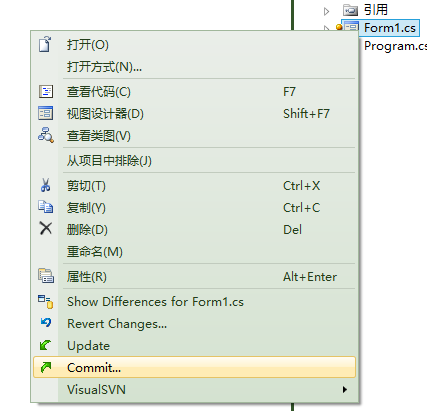The image size is (427, 411).
Task: Expand the VisualSVN submenu arrow
Action: coord(345,389)
